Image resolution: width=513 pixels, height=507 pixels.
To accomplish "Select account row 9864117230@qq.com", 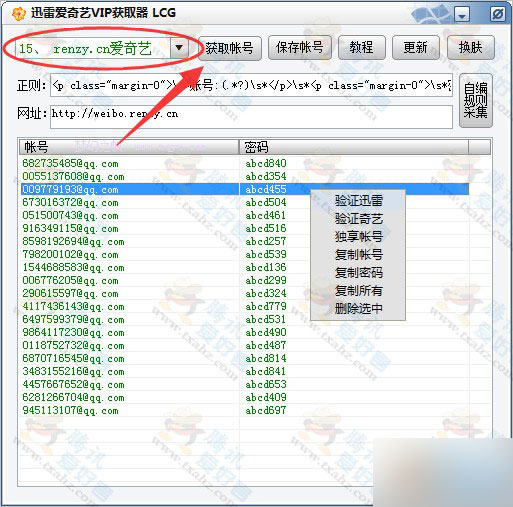I will (x=73, y=332).
